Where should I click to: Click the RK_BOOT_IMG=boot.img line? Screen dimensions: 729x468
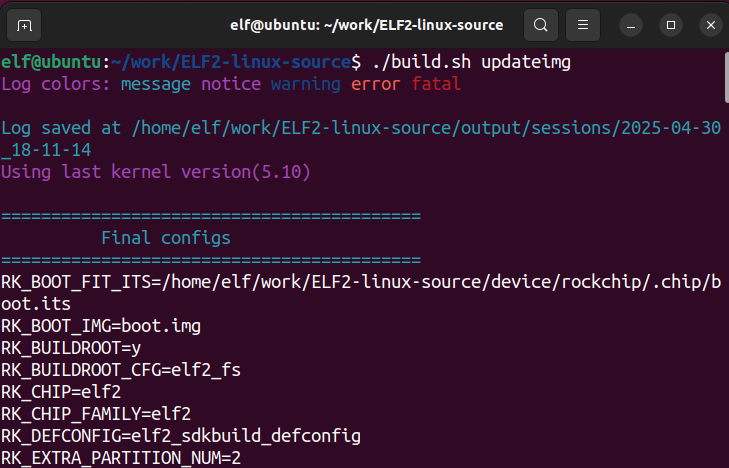pos(101,326)
